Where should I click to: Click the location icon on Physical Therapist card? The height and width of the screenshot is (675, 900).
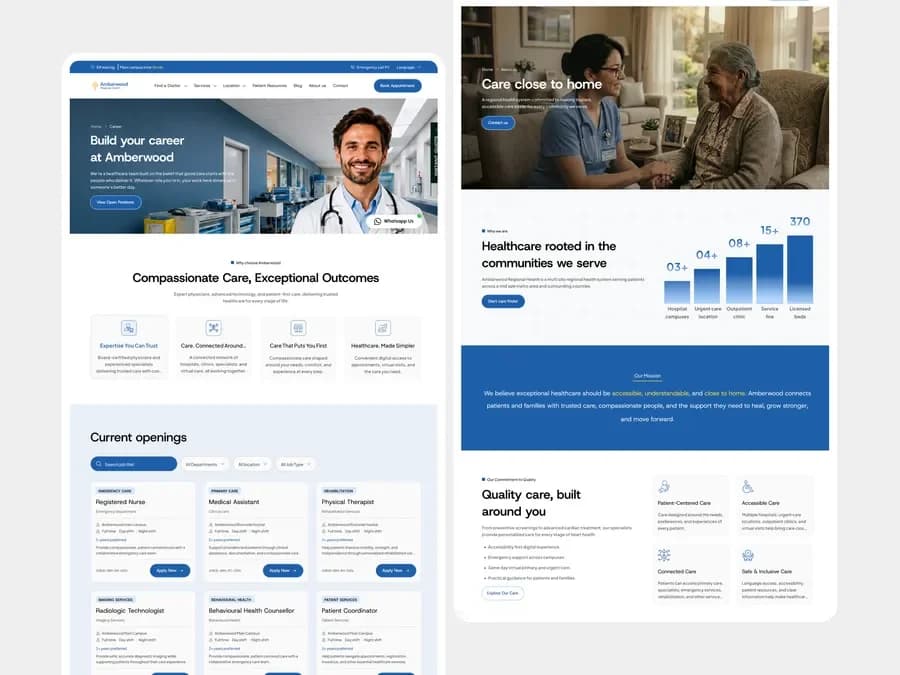pos(324,525)
